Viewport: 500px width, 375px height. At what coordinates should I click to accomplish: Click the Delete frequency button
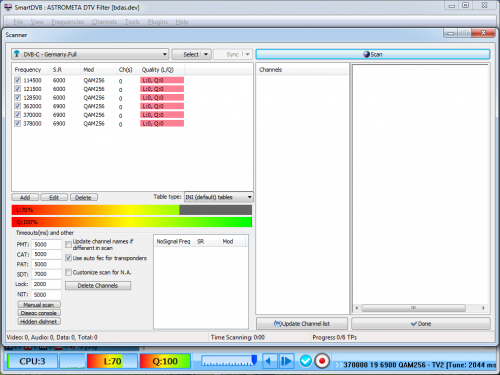coord(84,198)
